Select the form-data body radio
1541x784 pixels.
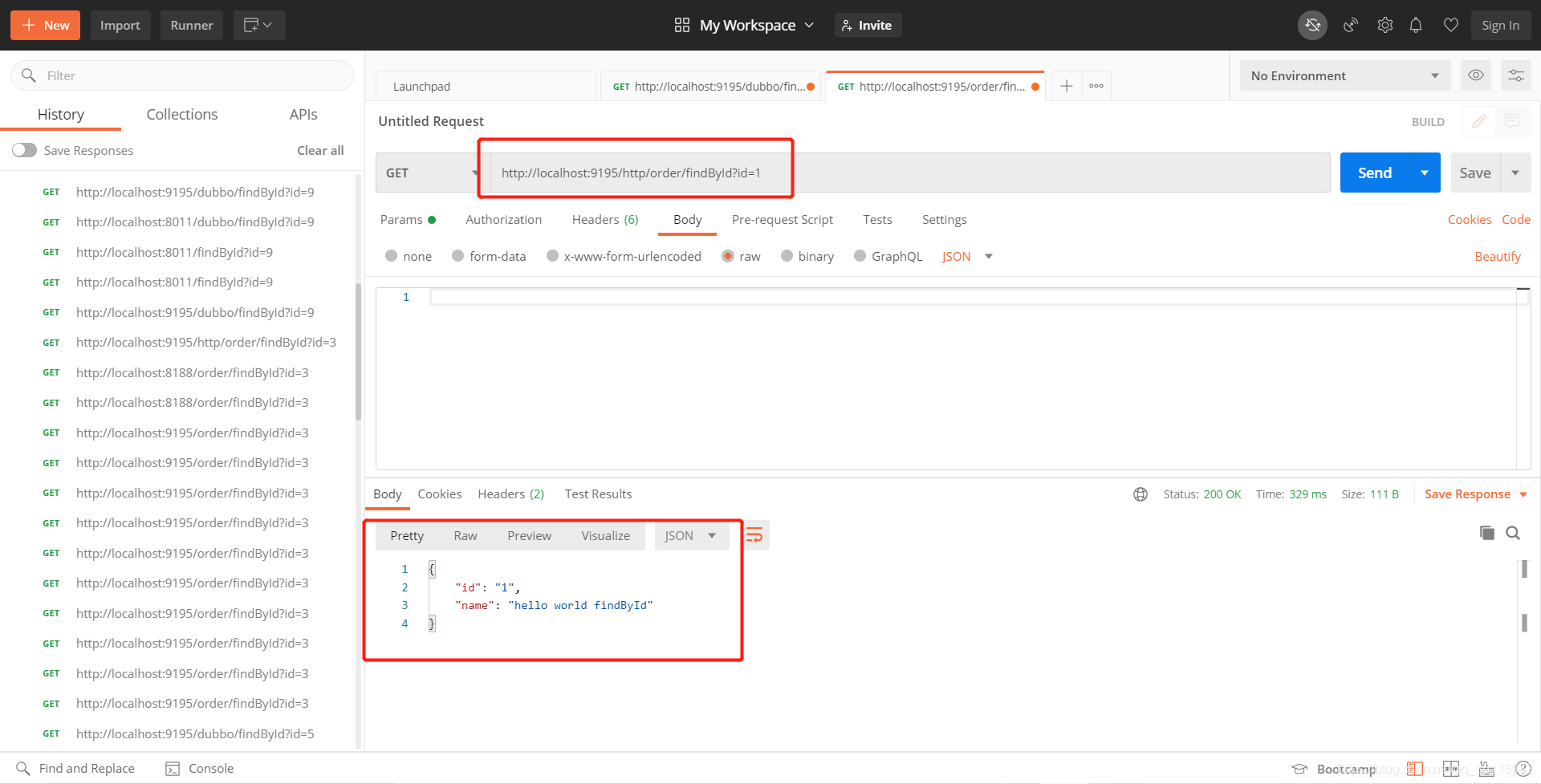tap(458, 256)
